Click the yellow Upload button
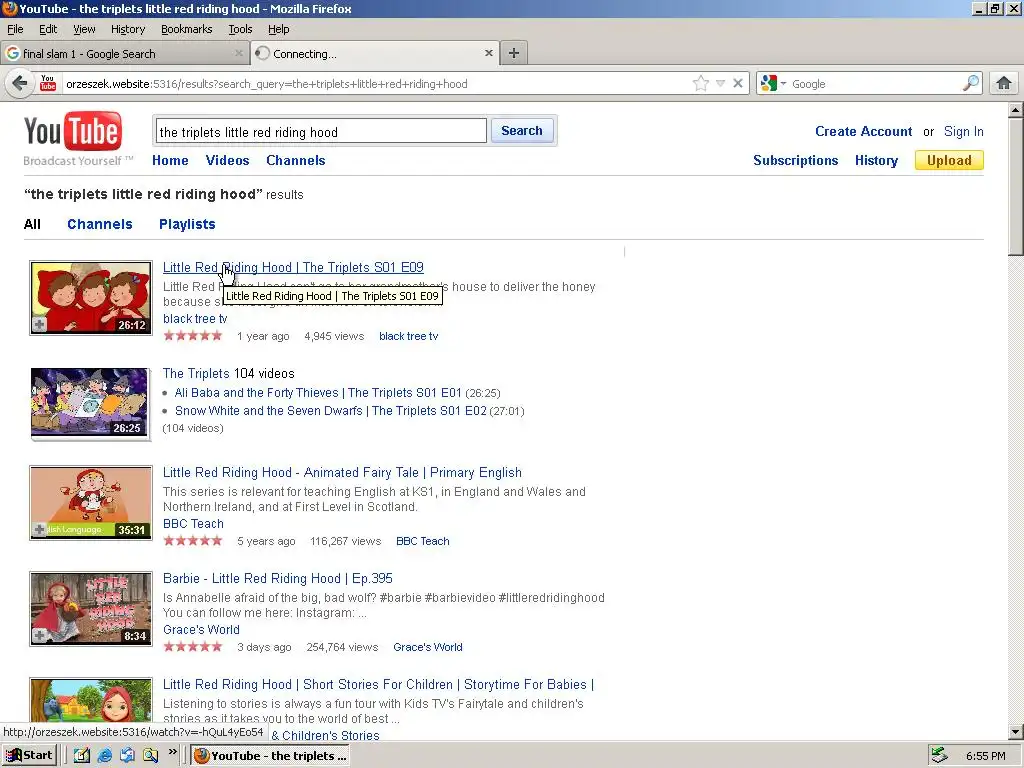Viewport: 1024px width, 768px height. [x=949, y=161]
